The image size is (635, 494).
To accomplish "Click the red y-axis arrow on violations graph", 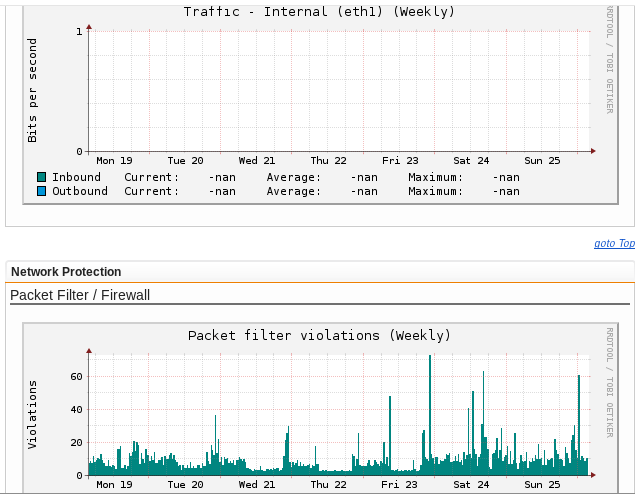I will coord(89,351).
